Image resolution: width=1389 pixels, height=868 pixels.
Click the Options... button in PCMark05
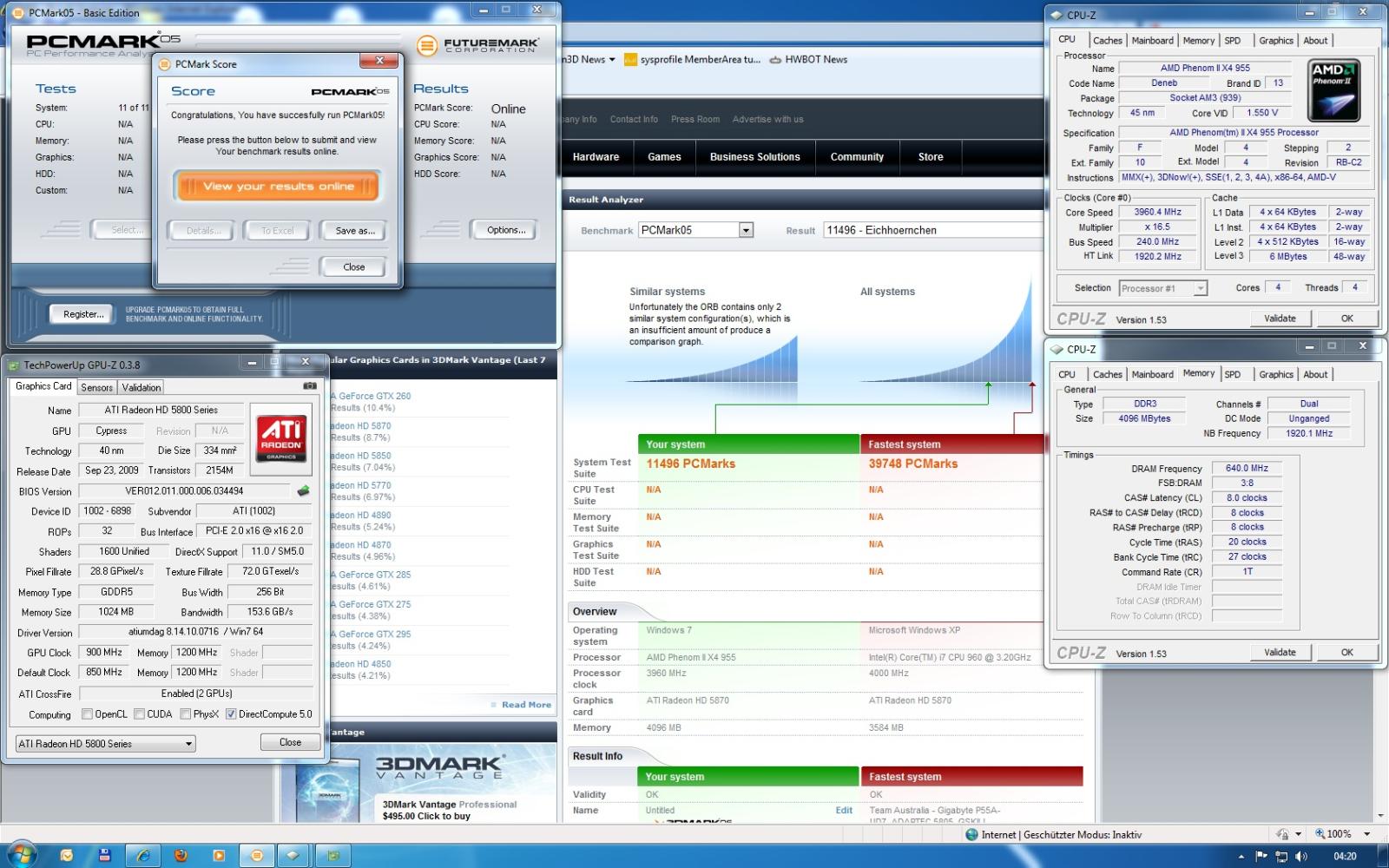505,230
